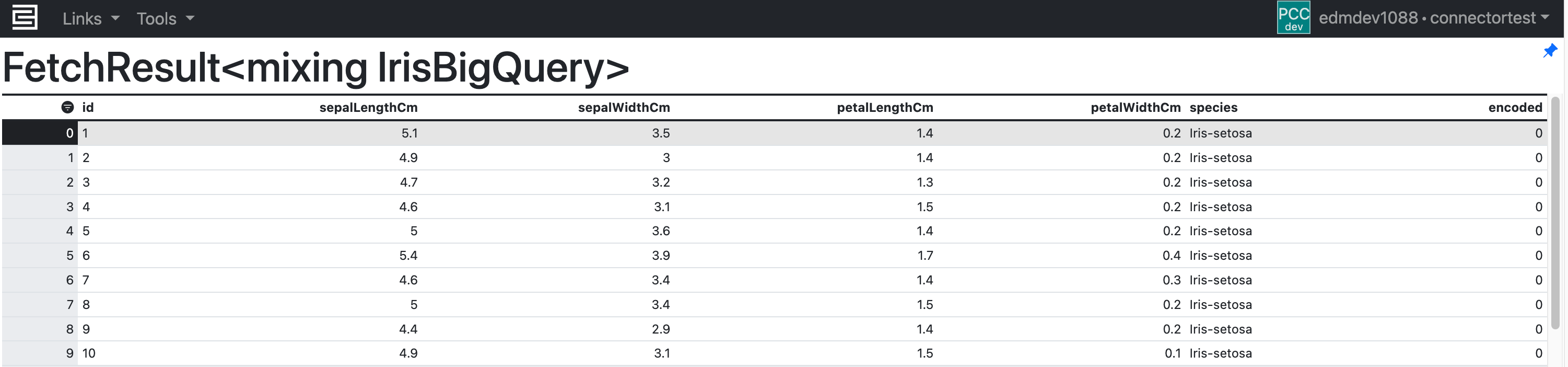The height and width of the screenshot is (367, 1568).
Task: Click the vertical scrollbar on the right
Action: pos(1556,213)
